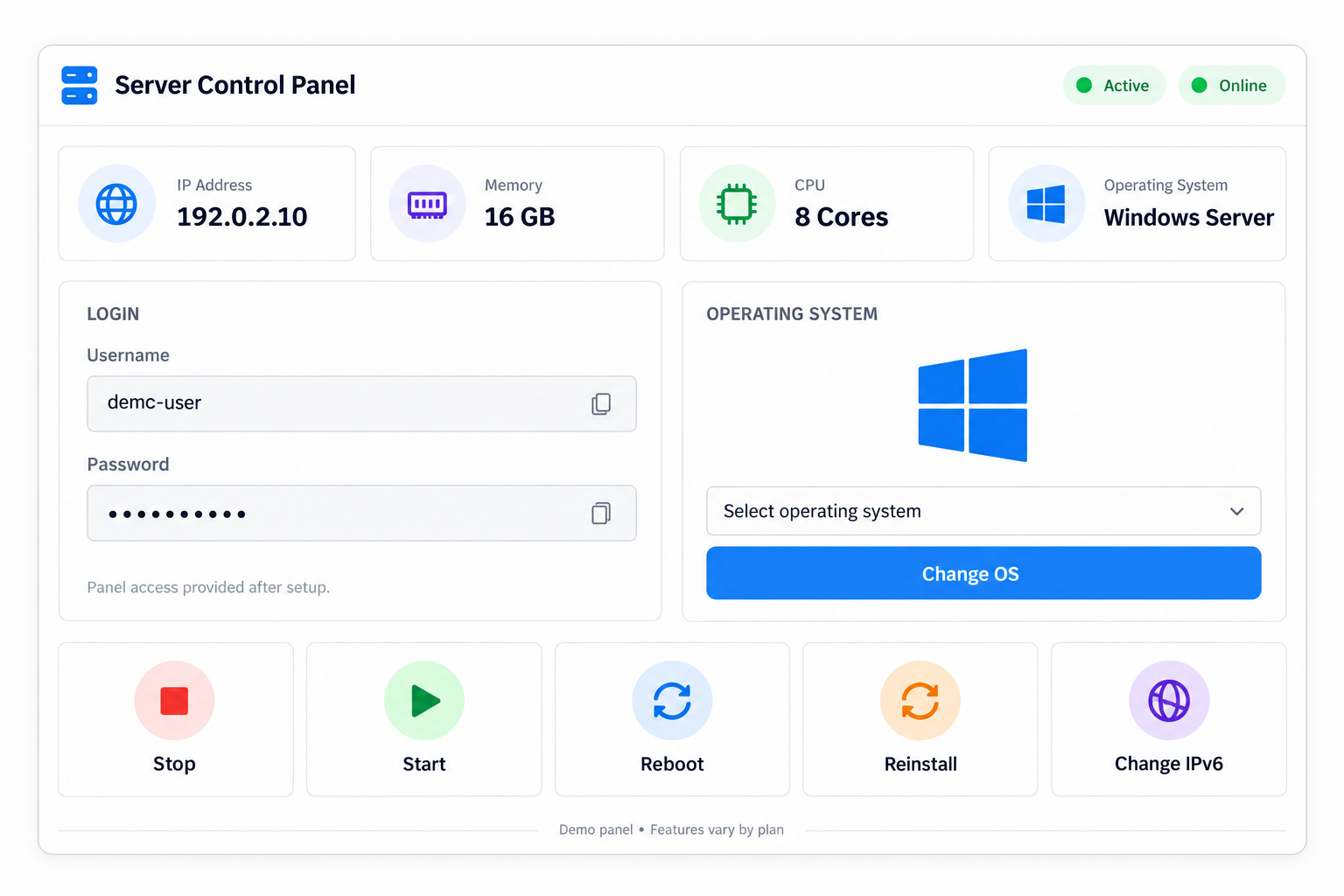Click the purple Change IPv6 globe icon
1344x896 pixels.
pos(1169,701)
